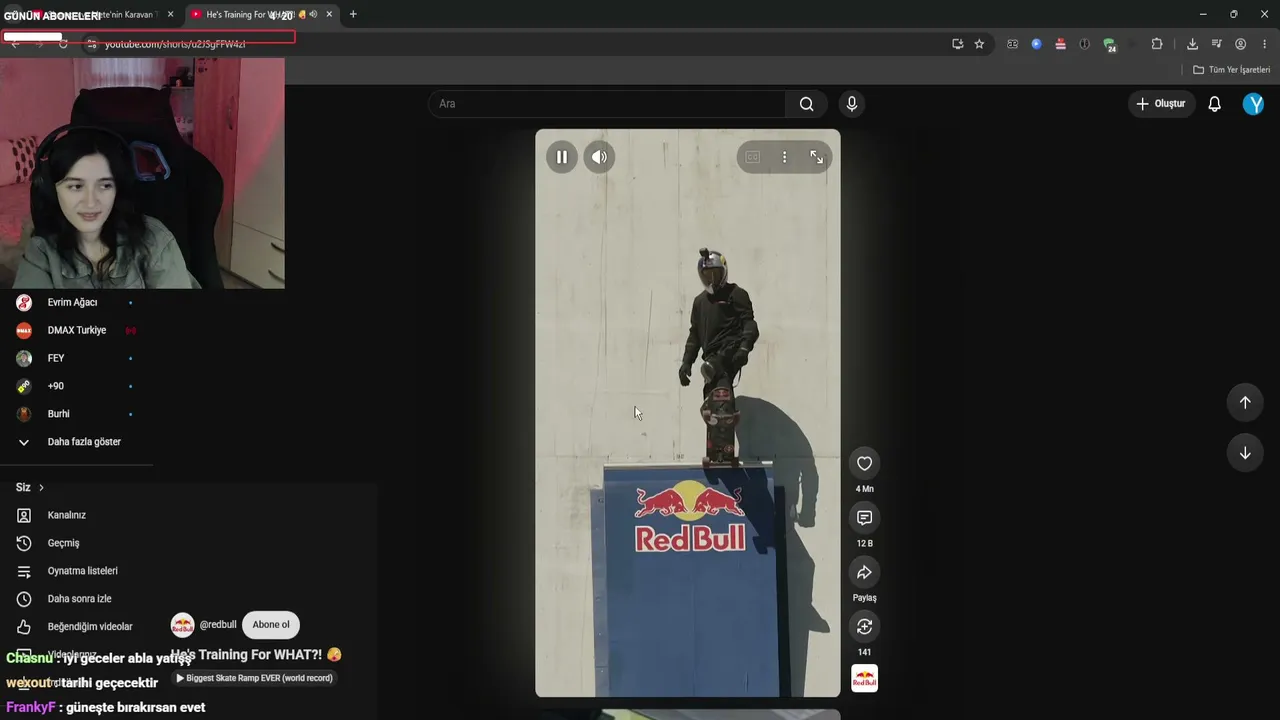The width and height of the screenshot is (1280, 720).
Task: Open FEY subscription channel
Action: point(76,358)
